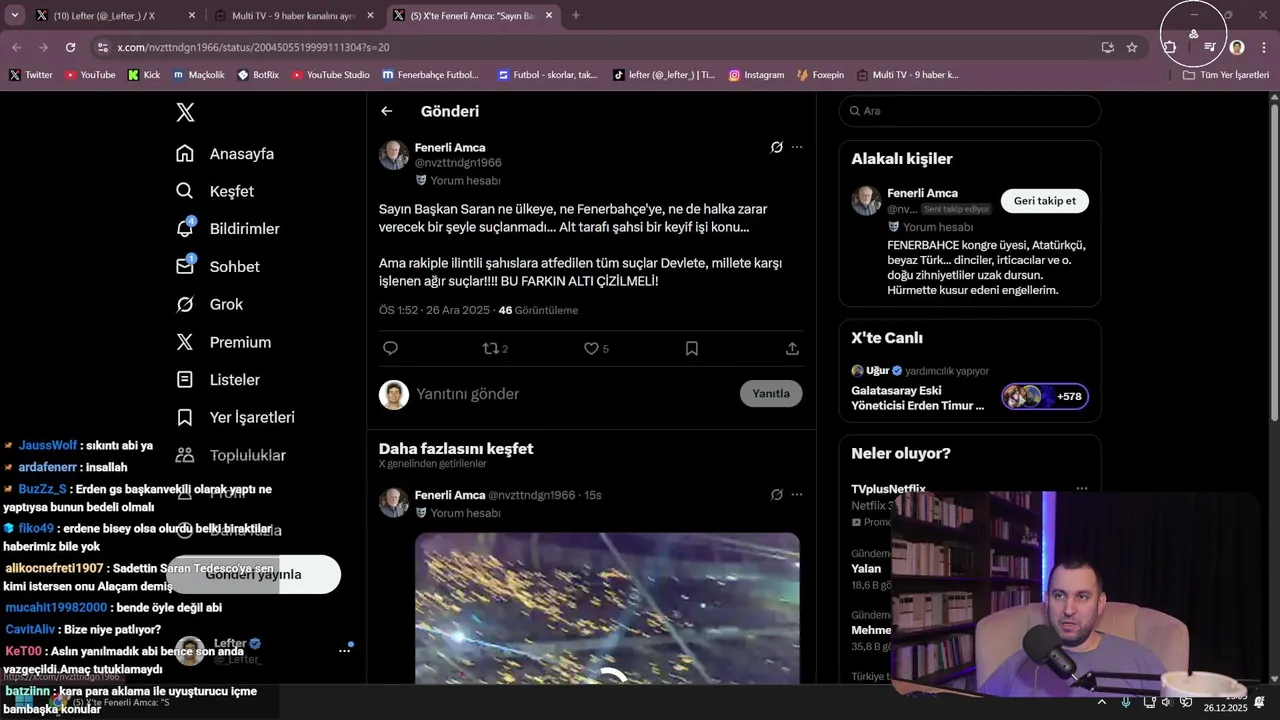Open more options on the 15s post
Screen dimensions: 1280x720
tap(797, 494)
